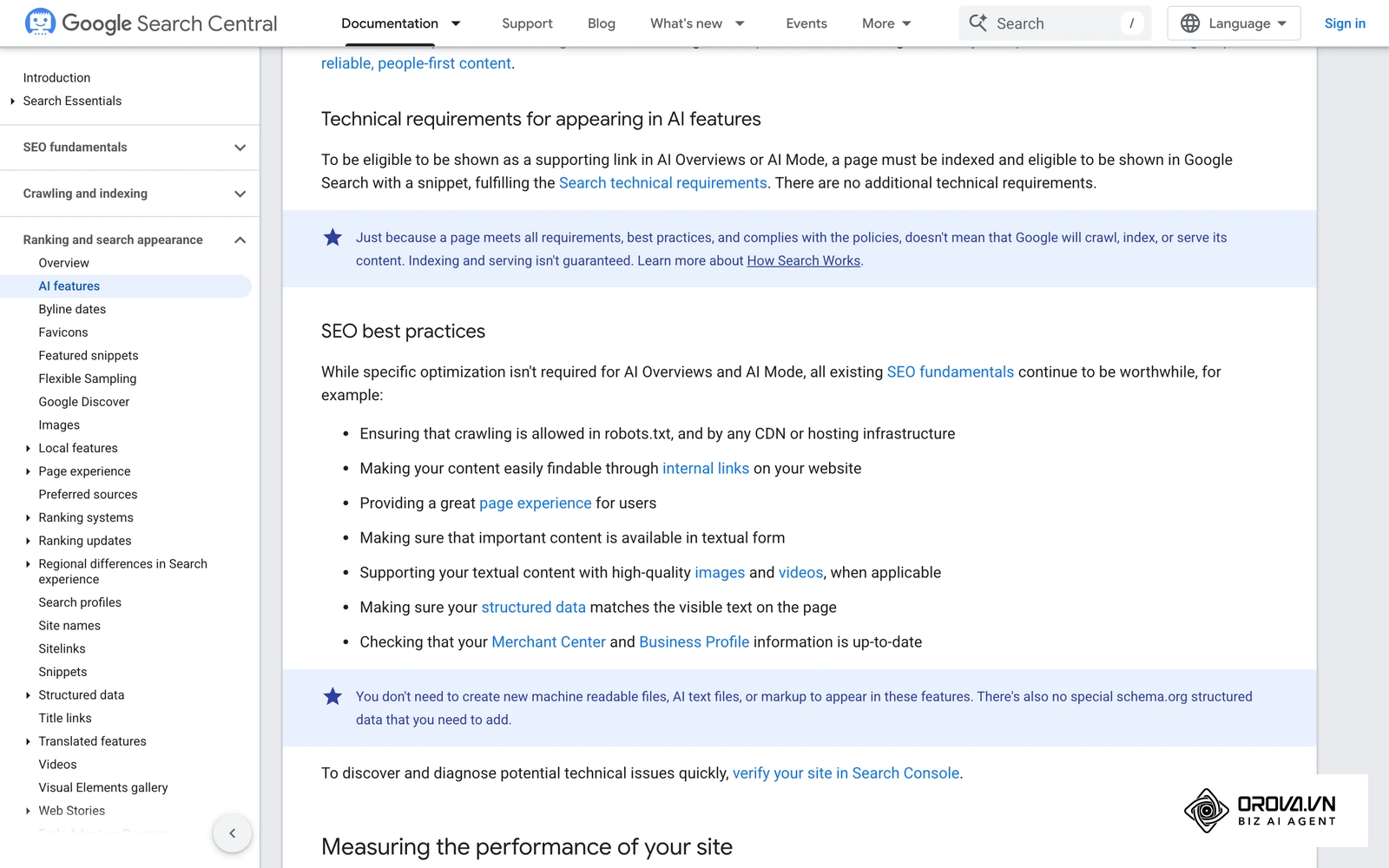Follow the page experience inline link
The width and height of the screenshot is (1389, 868).
pyautogui.click(x=536, y=503)
